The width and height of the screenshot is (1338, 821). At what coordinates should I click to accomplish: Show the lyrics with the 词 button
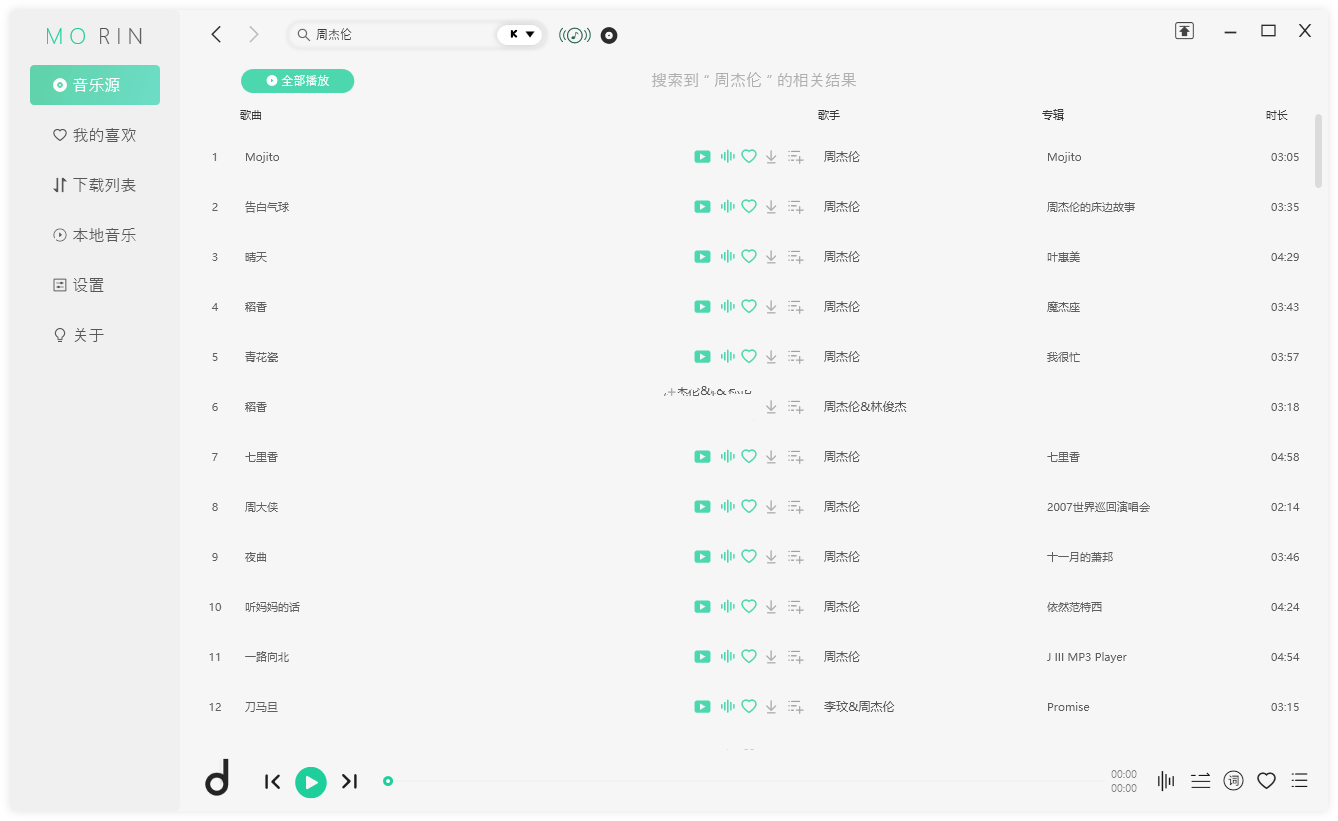click(x=1234, y=781)
